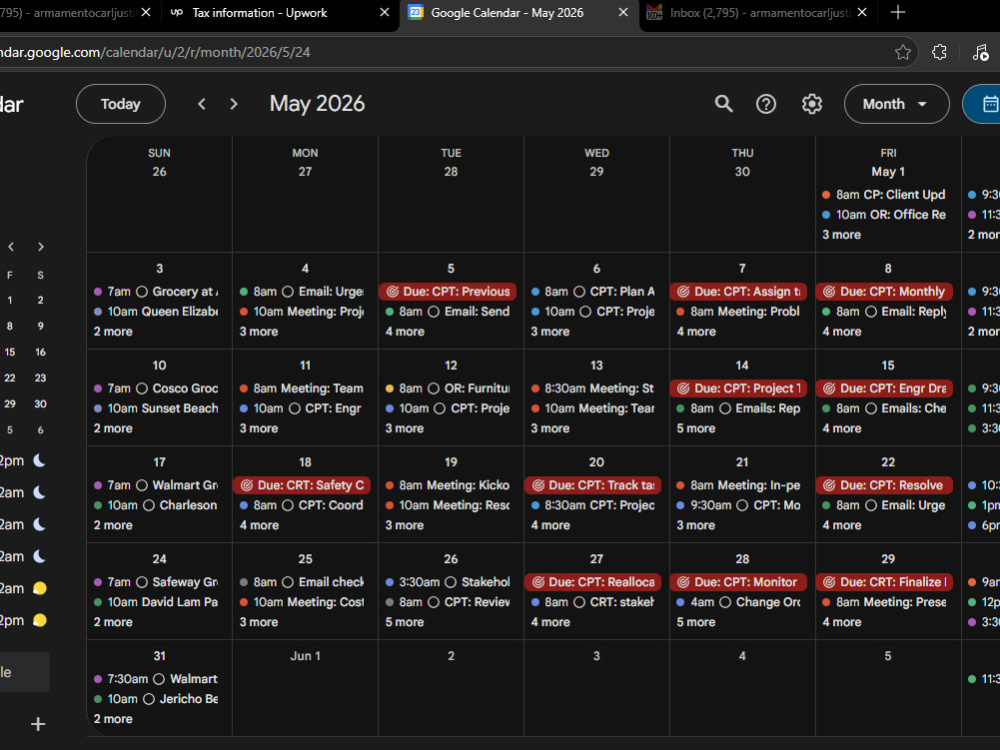Expand 2 more events on May 31
This screenshot has height=750, width=1000.
point(113,719)
